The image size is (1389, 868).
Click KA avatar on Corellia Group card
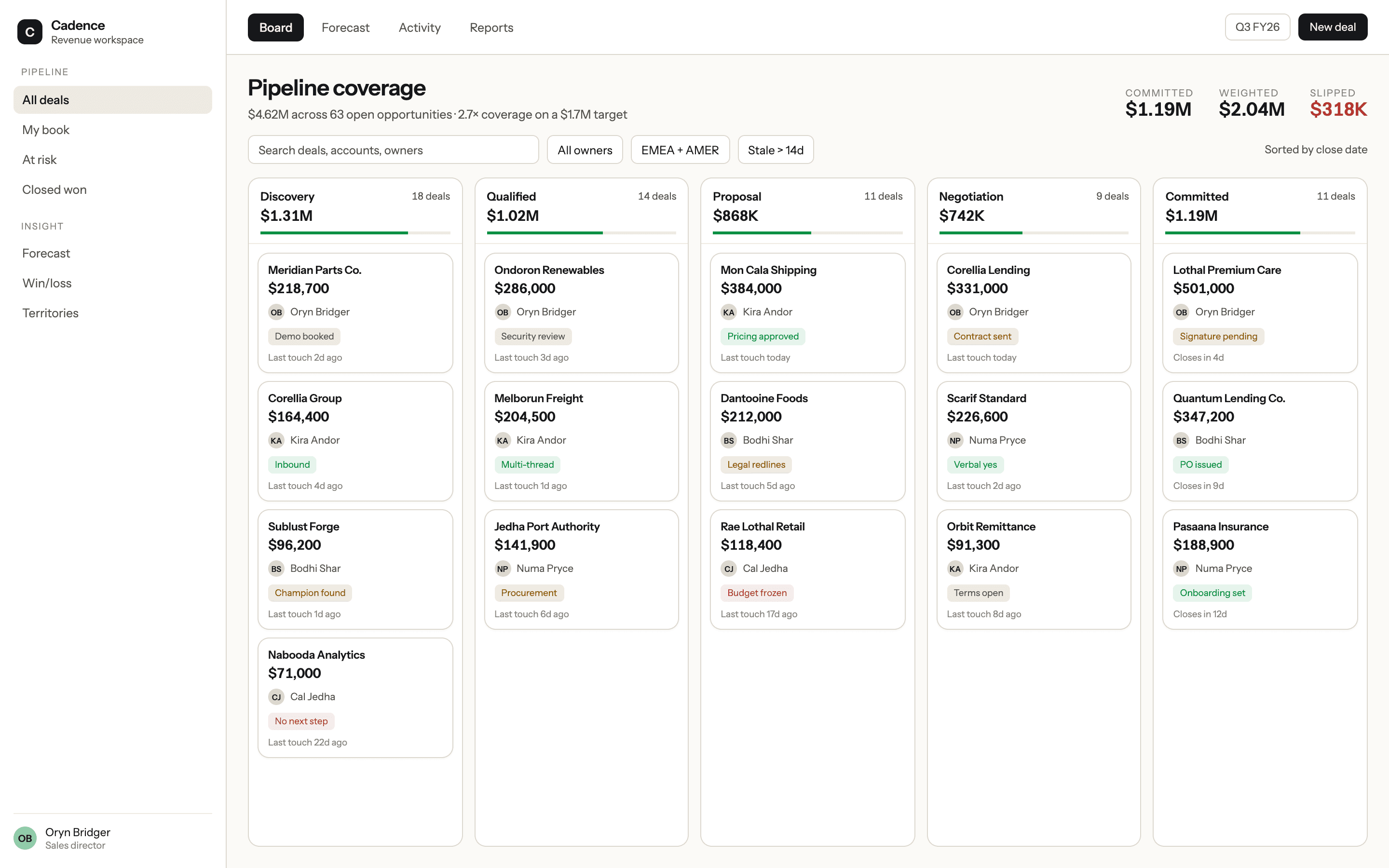click(x=276, y=440)
